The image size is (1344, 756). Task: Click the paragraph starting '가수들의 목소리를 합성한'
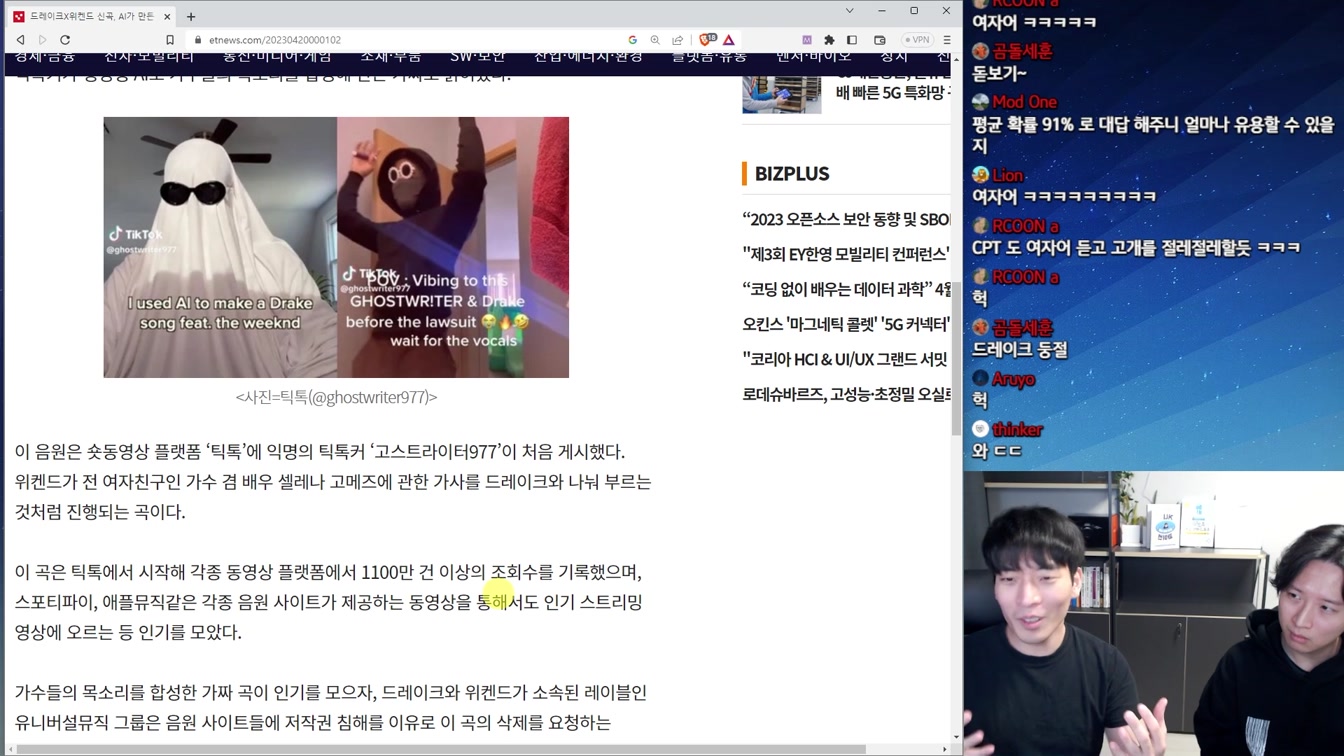point(331,707)
